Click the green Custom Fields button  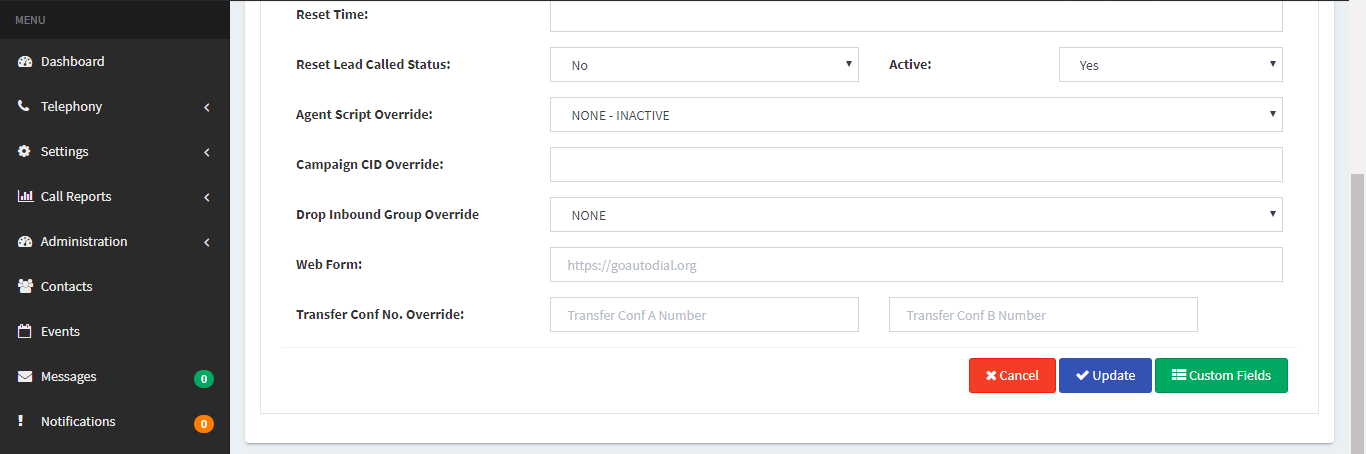pyautogui.click(x=1221, y=376)
